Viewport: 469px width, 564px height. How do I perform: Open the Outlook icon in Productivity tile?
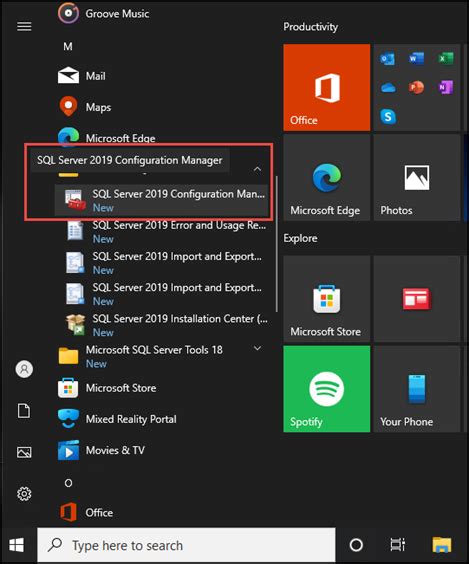[388, 58]
